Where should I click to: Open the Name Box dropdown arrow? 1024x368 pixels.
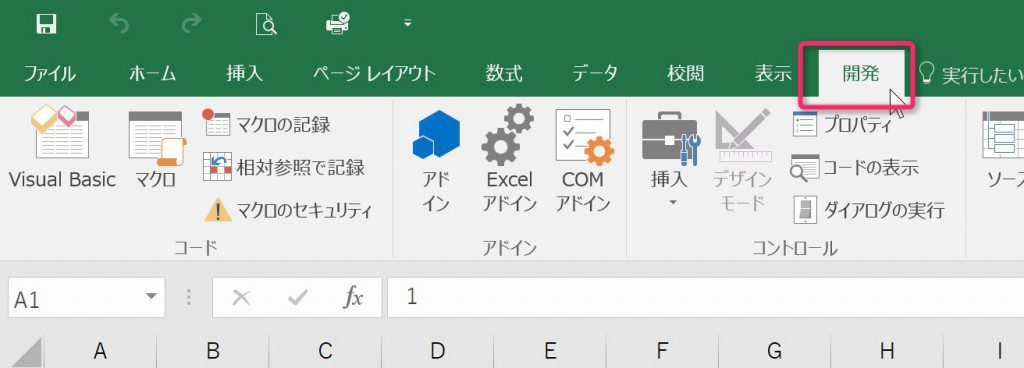click(x=152, y=298)
